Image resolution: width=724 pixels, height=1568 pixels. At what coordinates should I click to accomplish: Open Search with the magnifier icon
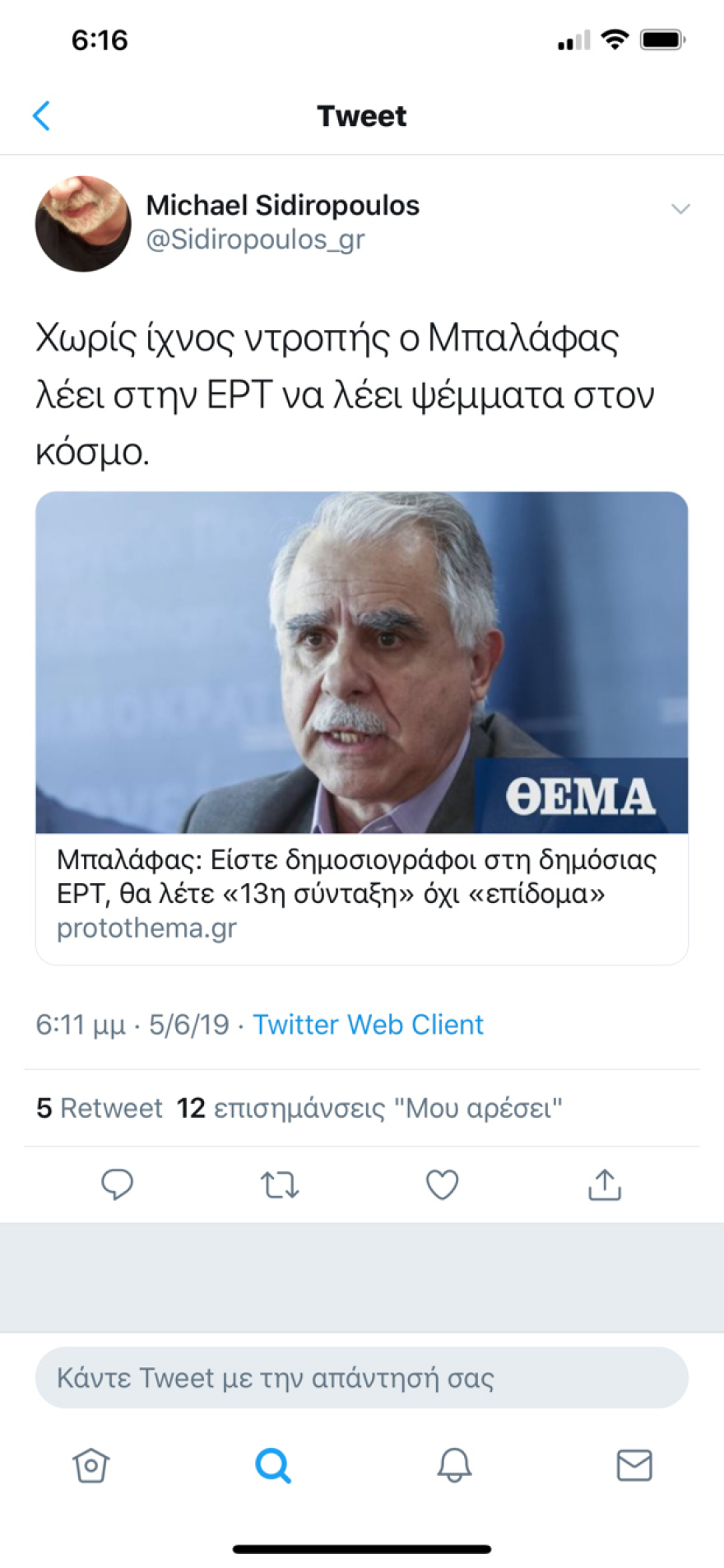[x=271, y=1465]
